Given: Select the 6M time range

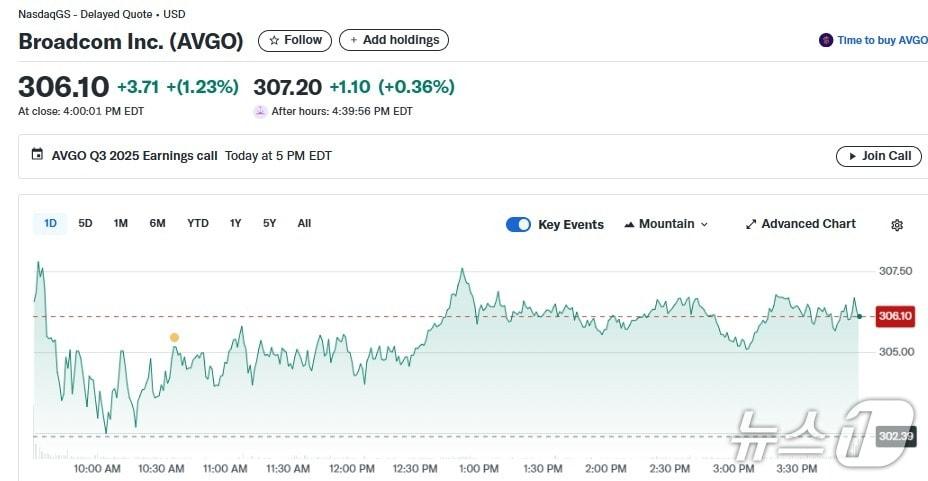Looking at the screenshot, I should point(157,223).
